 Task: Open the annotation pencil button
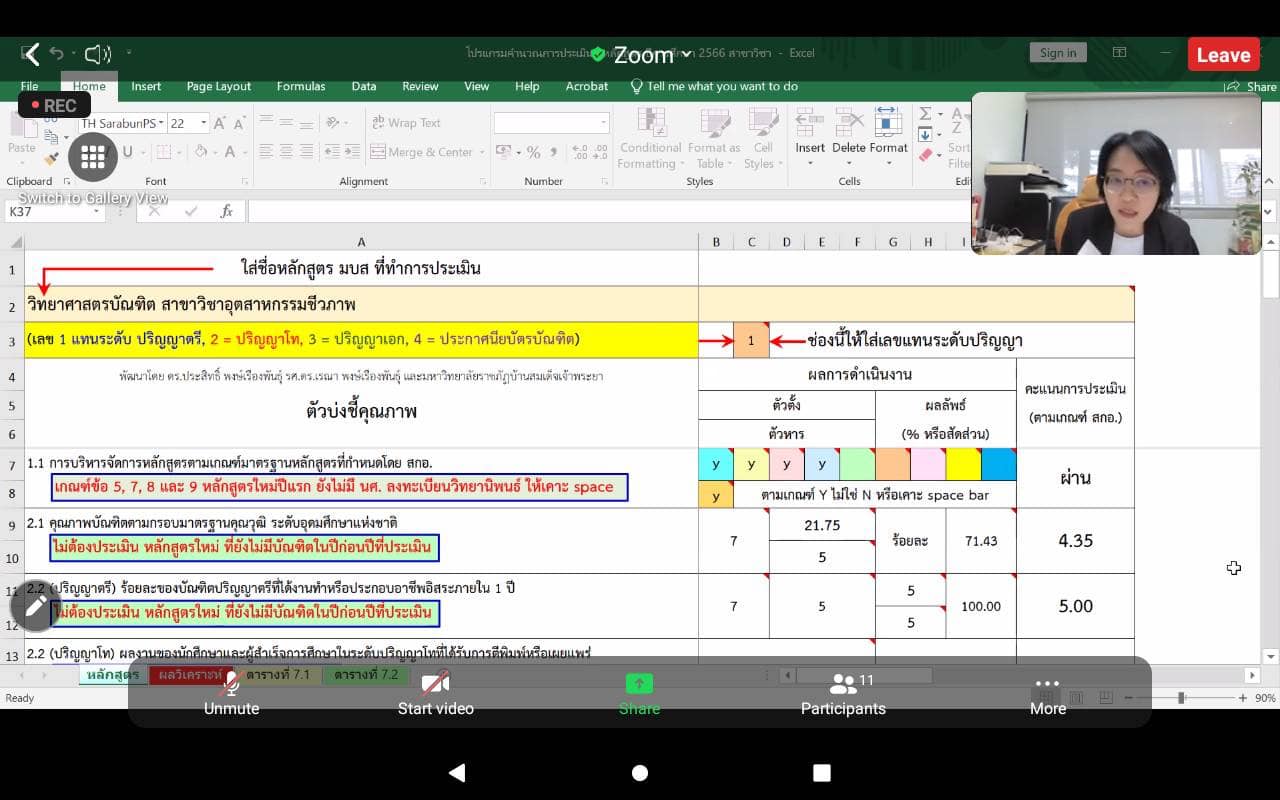pyautogui.click(x=36, y=606)
